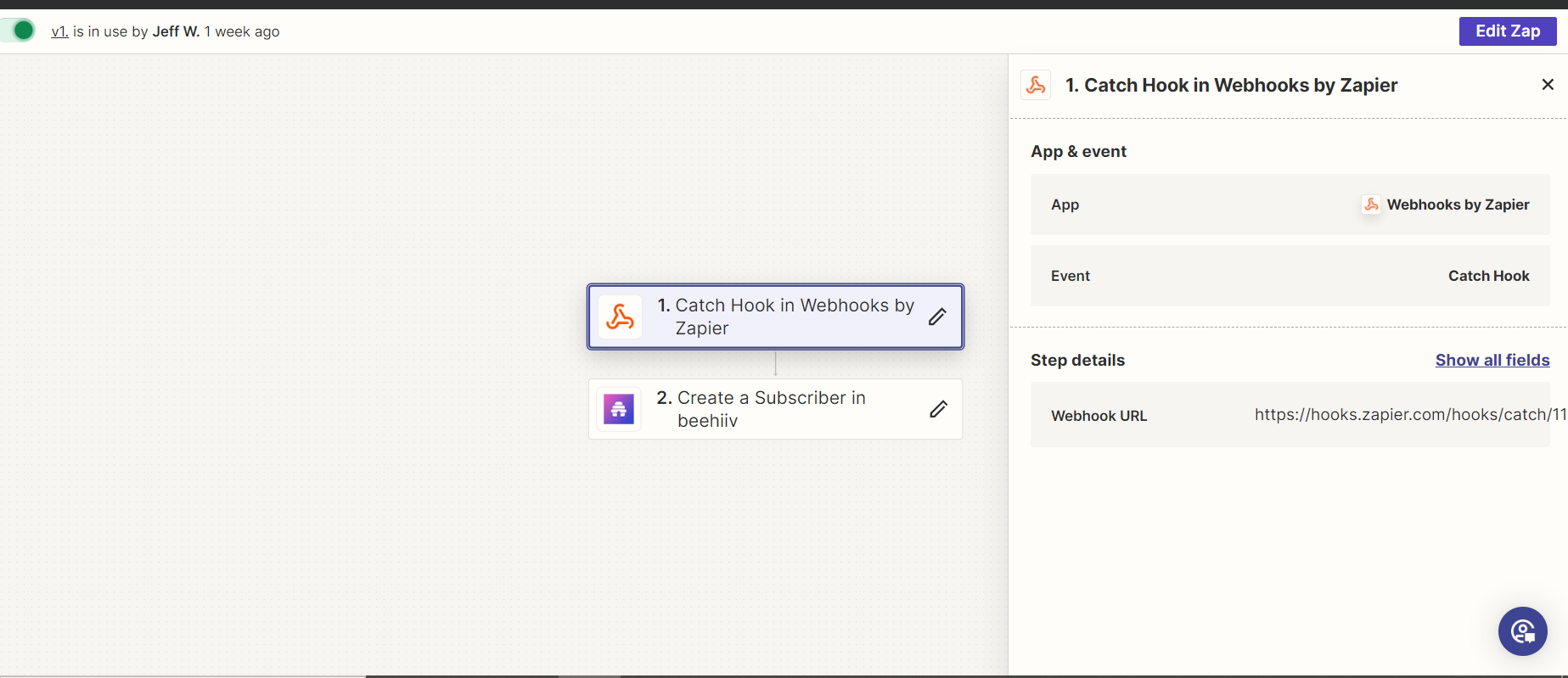The image size is (1568, 678).
Task: Edit step 1 using its pencil icon
Action: (x=937, y=317)
